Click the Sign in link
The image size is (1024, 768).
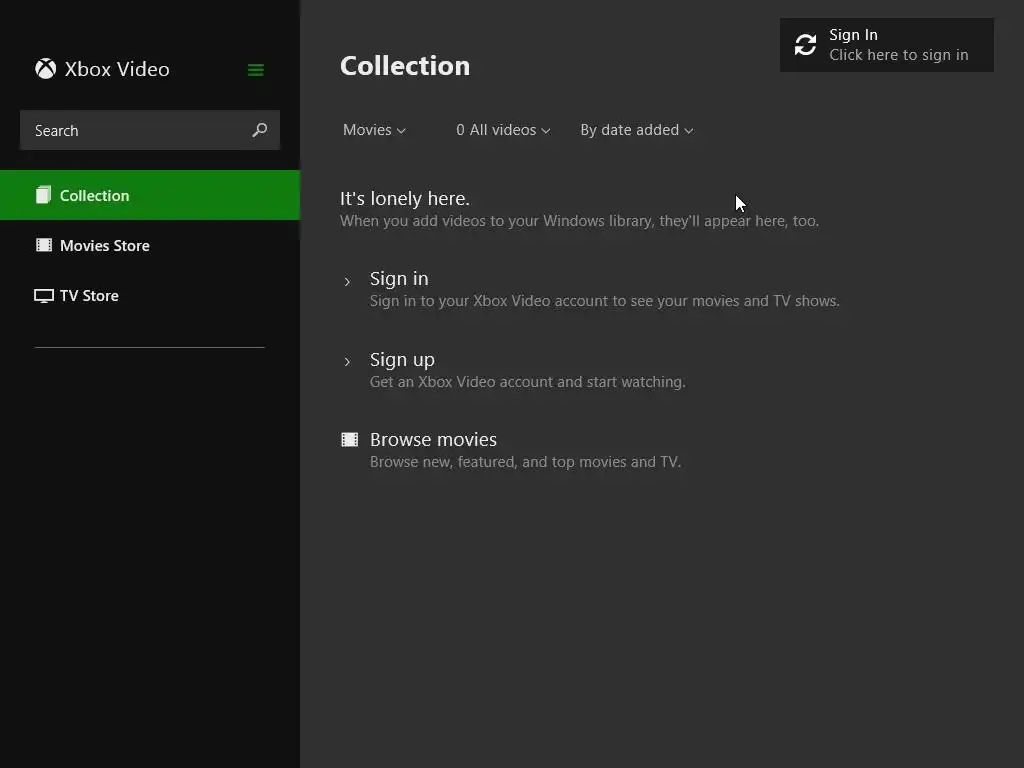click(x=399, y=279)
